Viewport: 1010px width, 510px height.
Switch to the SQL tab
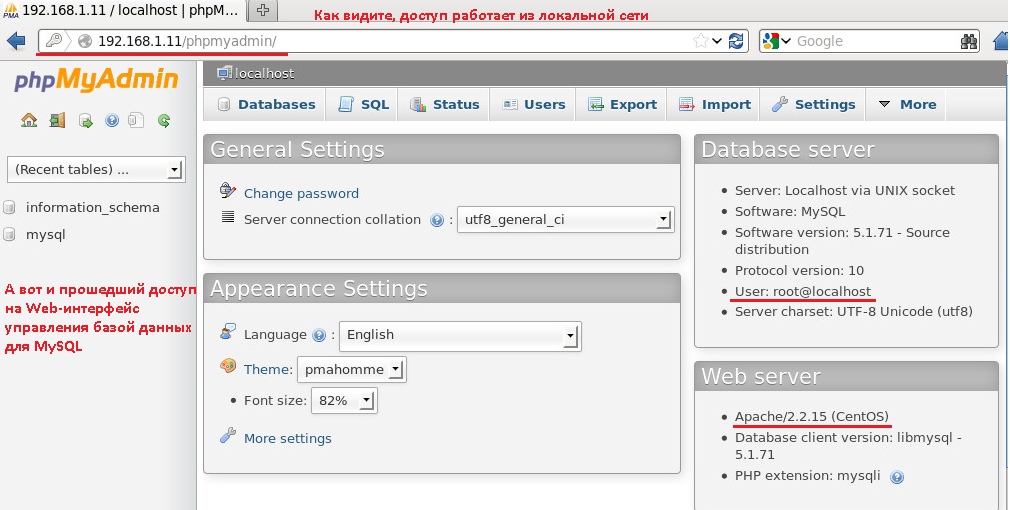(362, 104)
